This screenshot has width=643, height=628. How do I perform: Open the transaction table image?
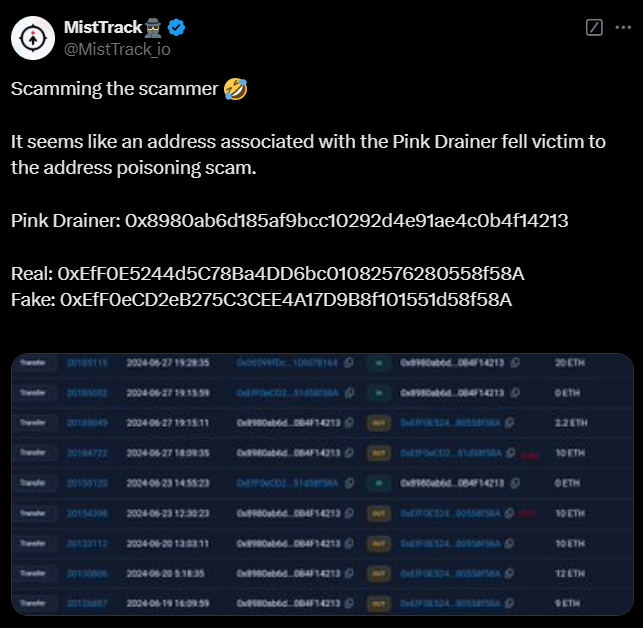(321, 484)
